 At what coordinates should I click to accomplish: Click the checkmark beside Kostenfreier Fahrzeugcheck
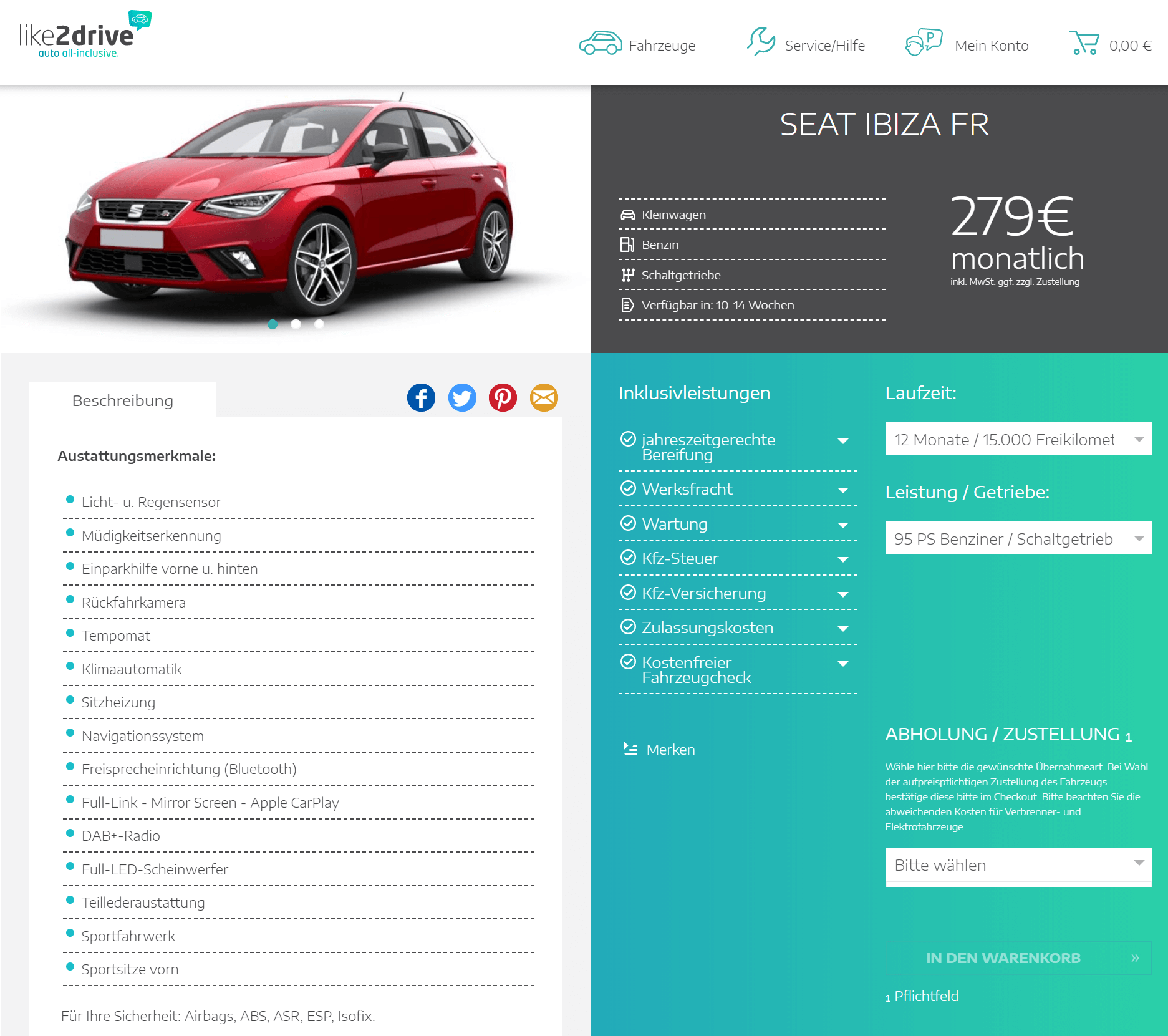tap(628, 661)
